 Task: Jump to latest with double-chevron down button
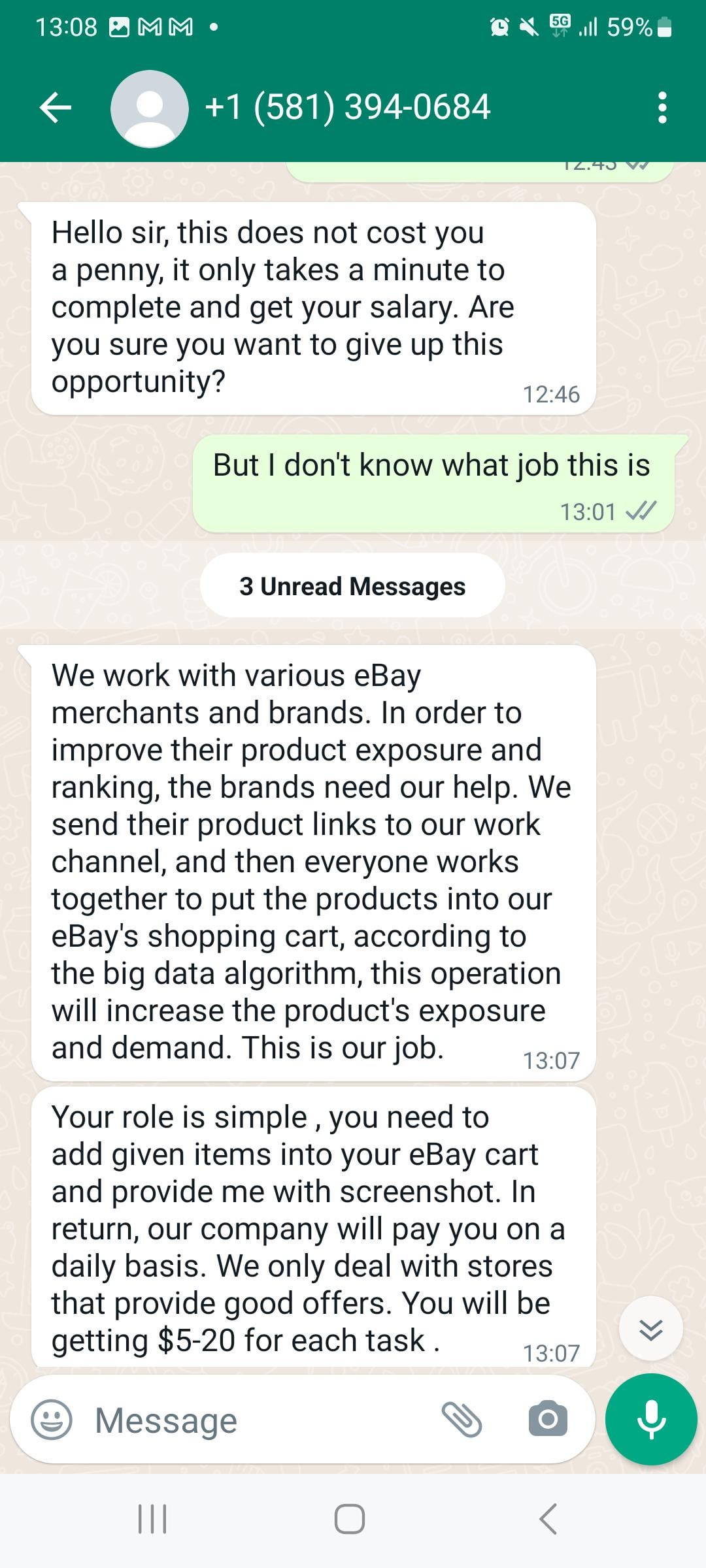point(651,1329)
